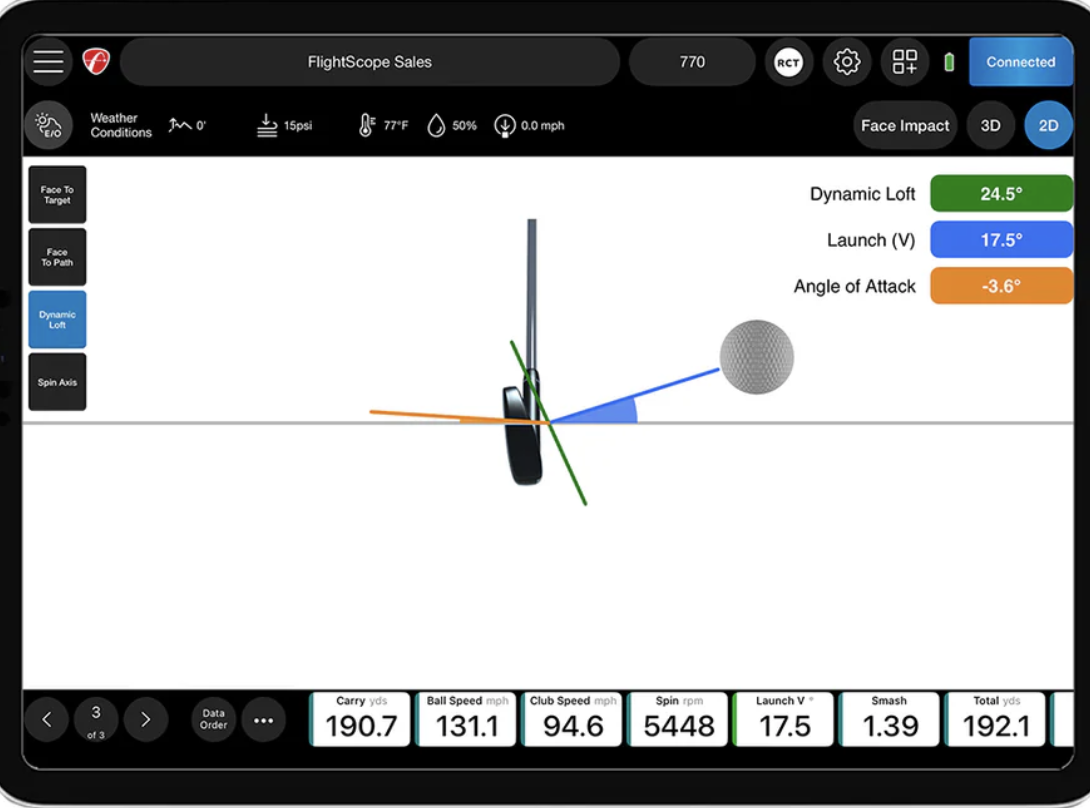Select the Face To Path tab
1090x808 pixels.
(57, 257)
